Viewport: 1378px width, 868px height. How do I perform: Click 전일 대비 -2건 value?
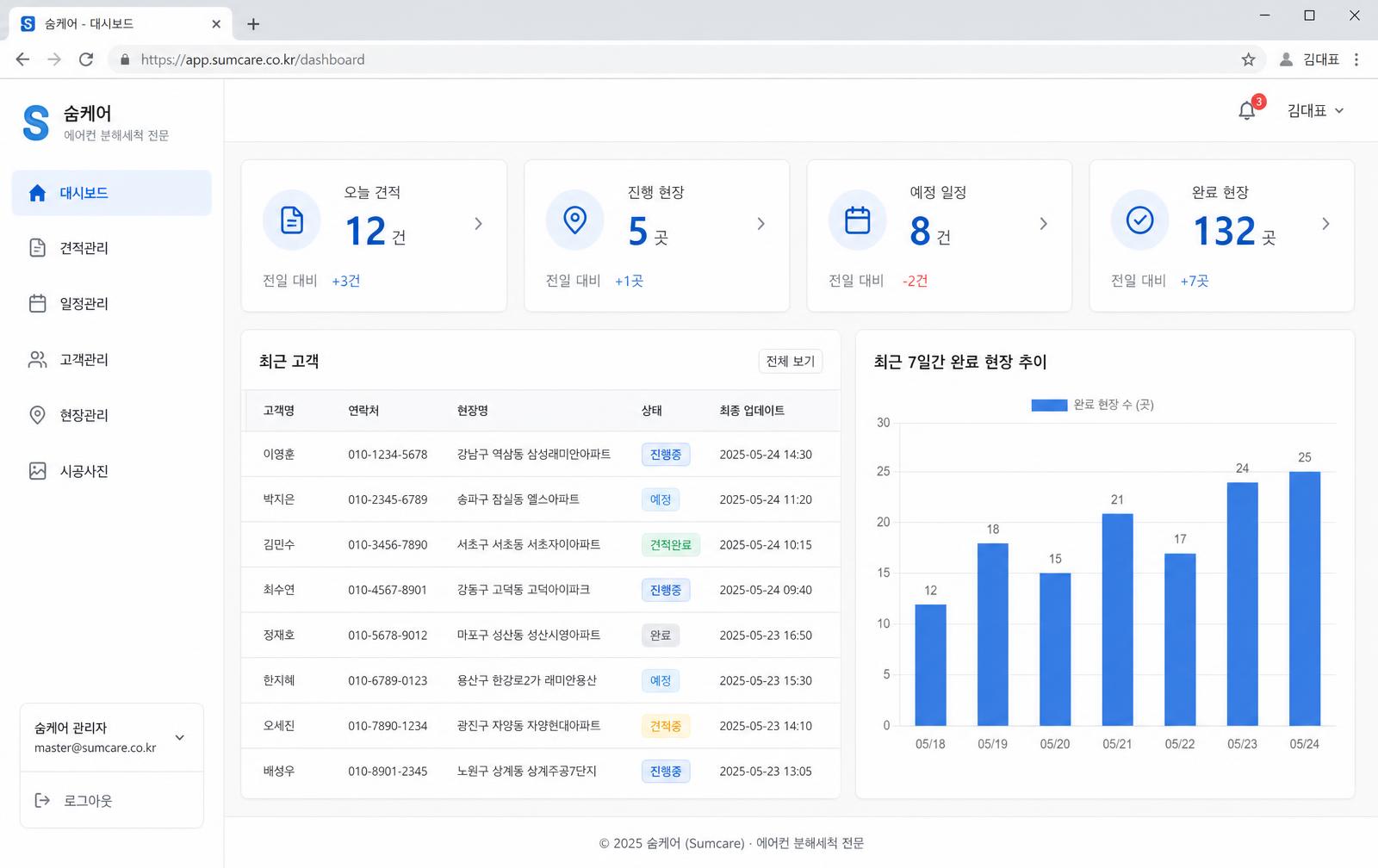click(915, 281)
